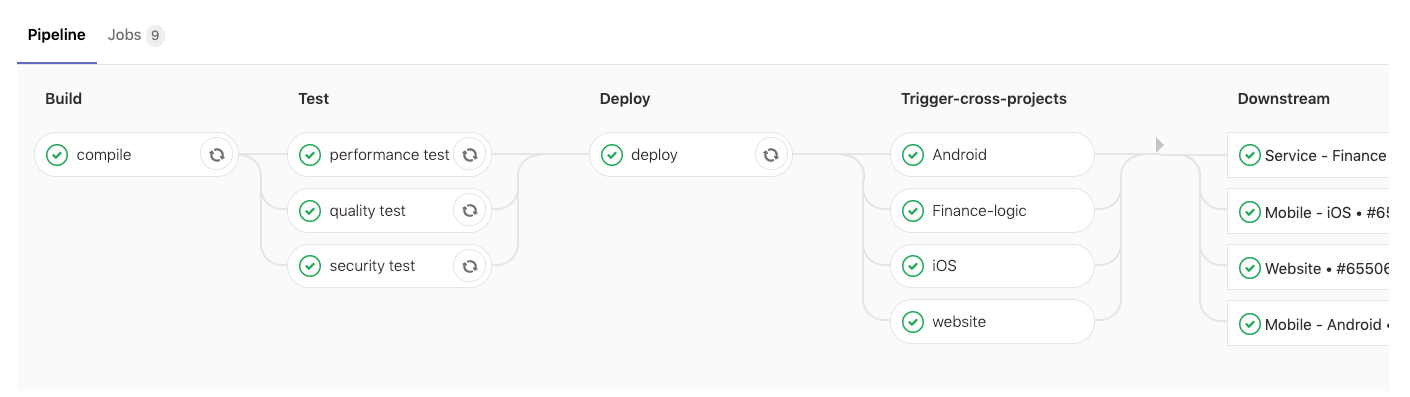
Task: Retry the quality test job
Action: [469, 211]
